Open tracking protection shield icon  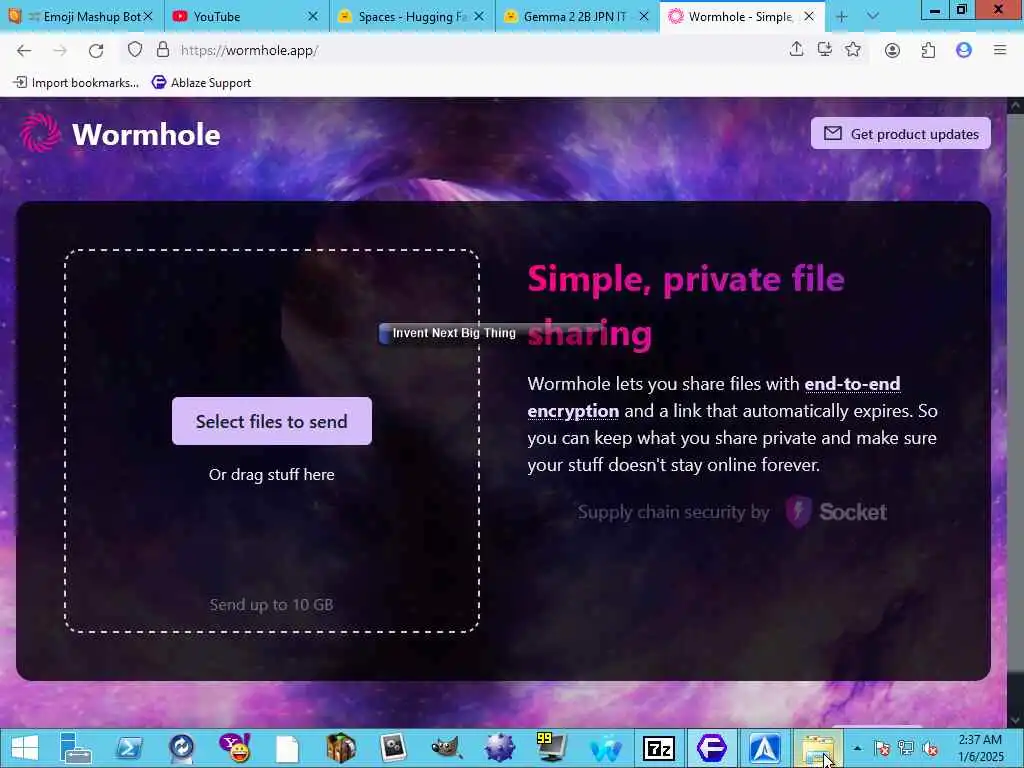(x=135, y=50)
